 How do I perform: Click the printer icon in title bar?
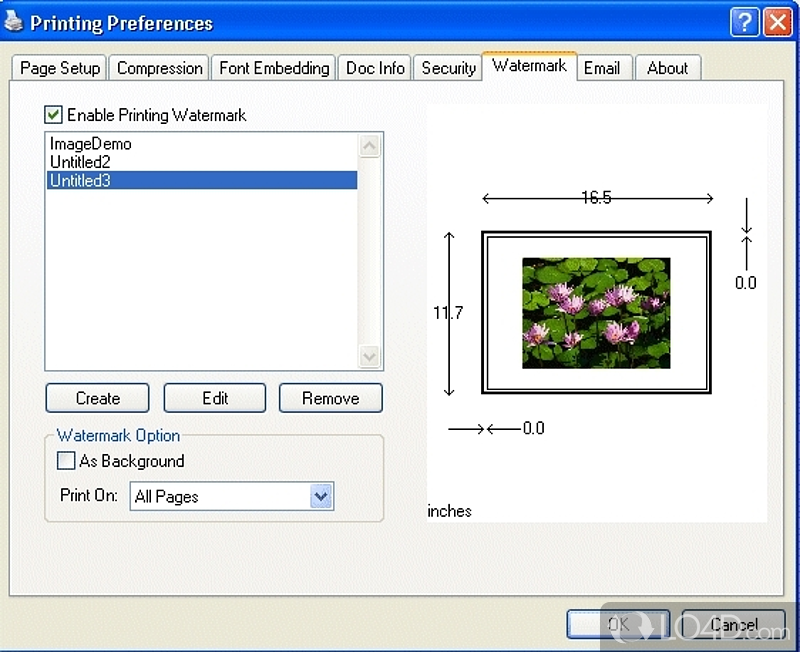(x=14, y=21)
